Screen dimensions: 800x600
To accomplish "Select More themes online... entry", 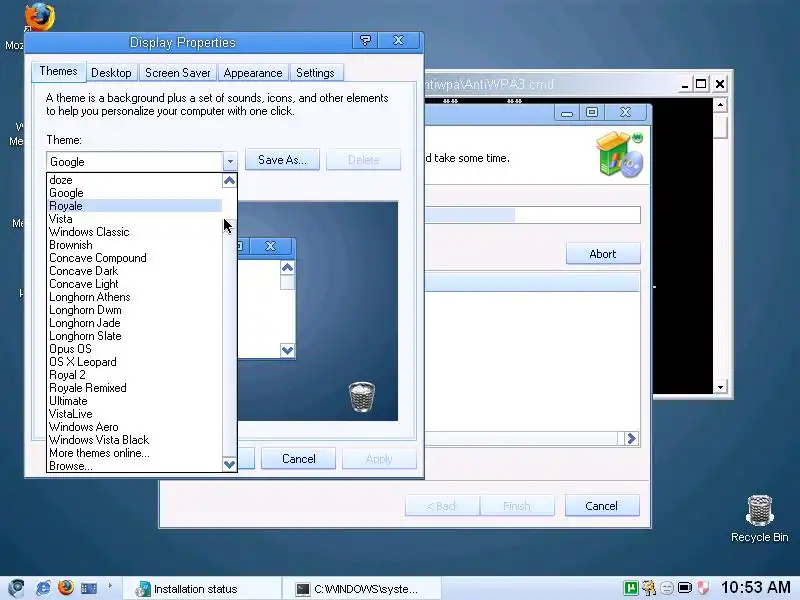I will (x=135, y=453).
